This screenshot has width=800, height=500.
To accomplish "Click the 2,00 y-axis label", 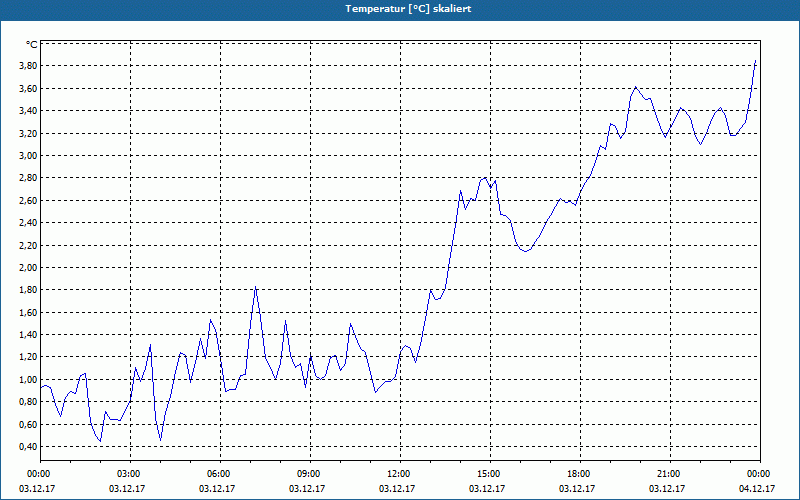I will (28, 267).
